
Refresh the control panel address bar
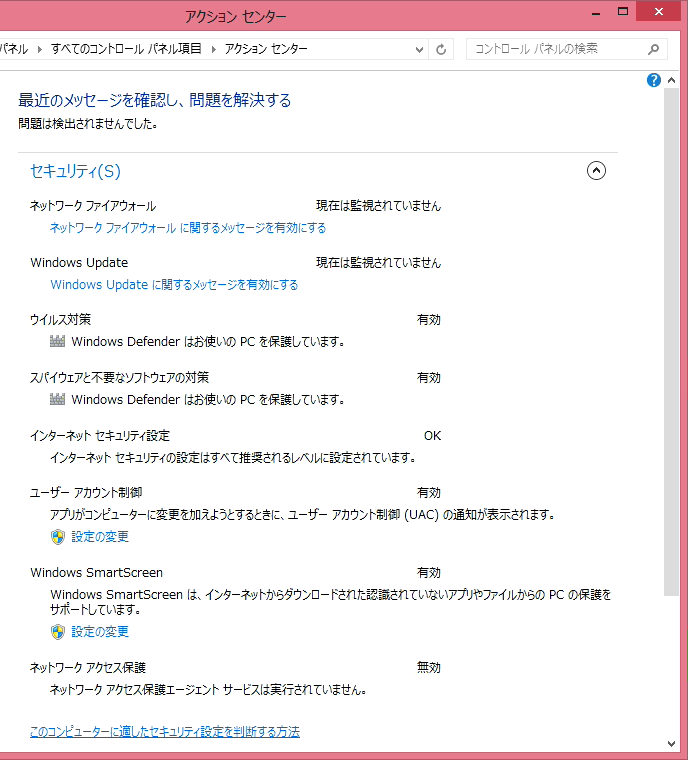pyautogui.click(x=441, y=49)
